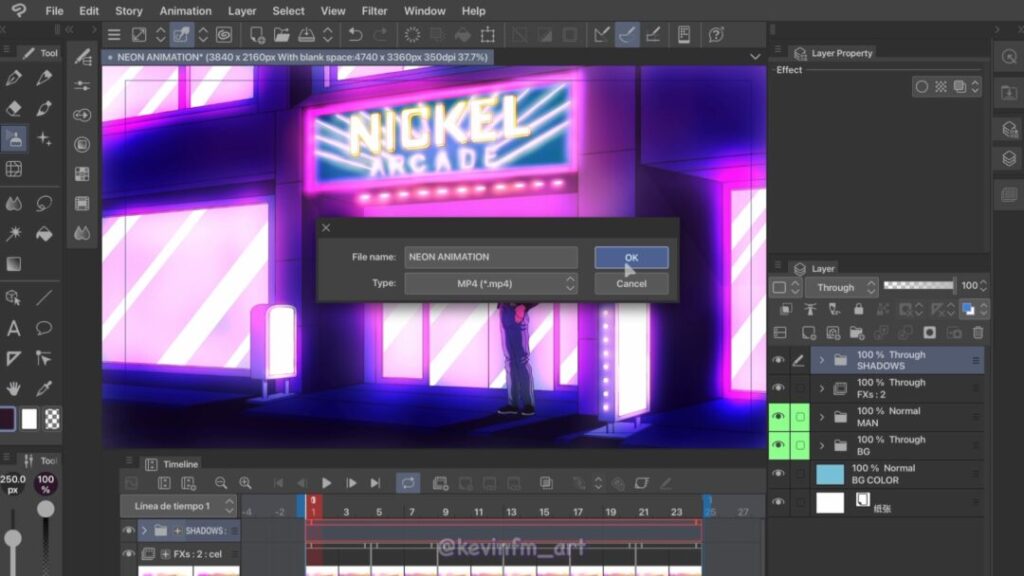
Task: Select the Text tool
Action: [x=14, y=328]
